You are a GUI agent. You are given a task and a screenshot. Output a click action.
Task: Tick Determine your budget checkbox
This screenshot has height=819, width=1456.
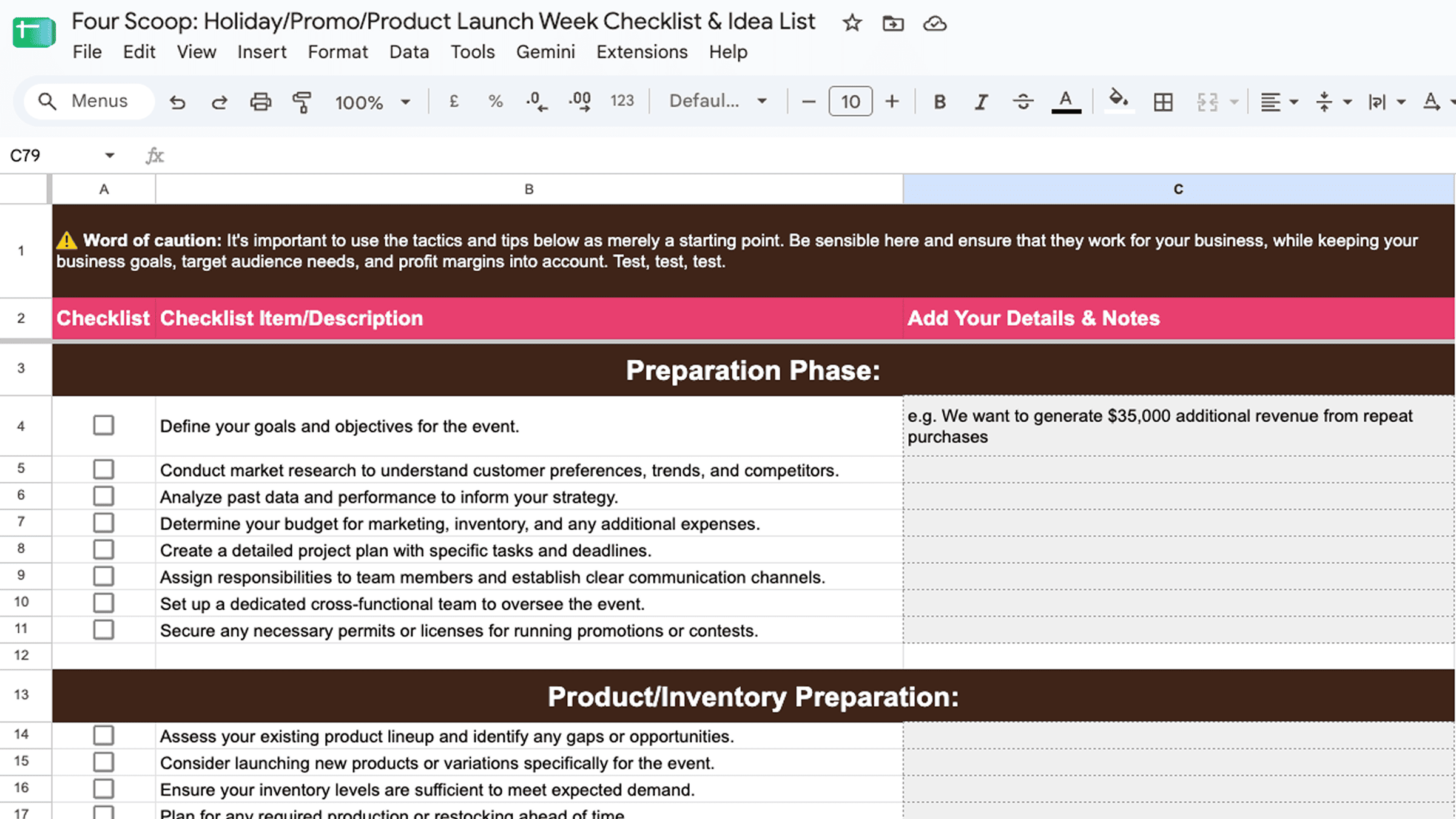104,522
